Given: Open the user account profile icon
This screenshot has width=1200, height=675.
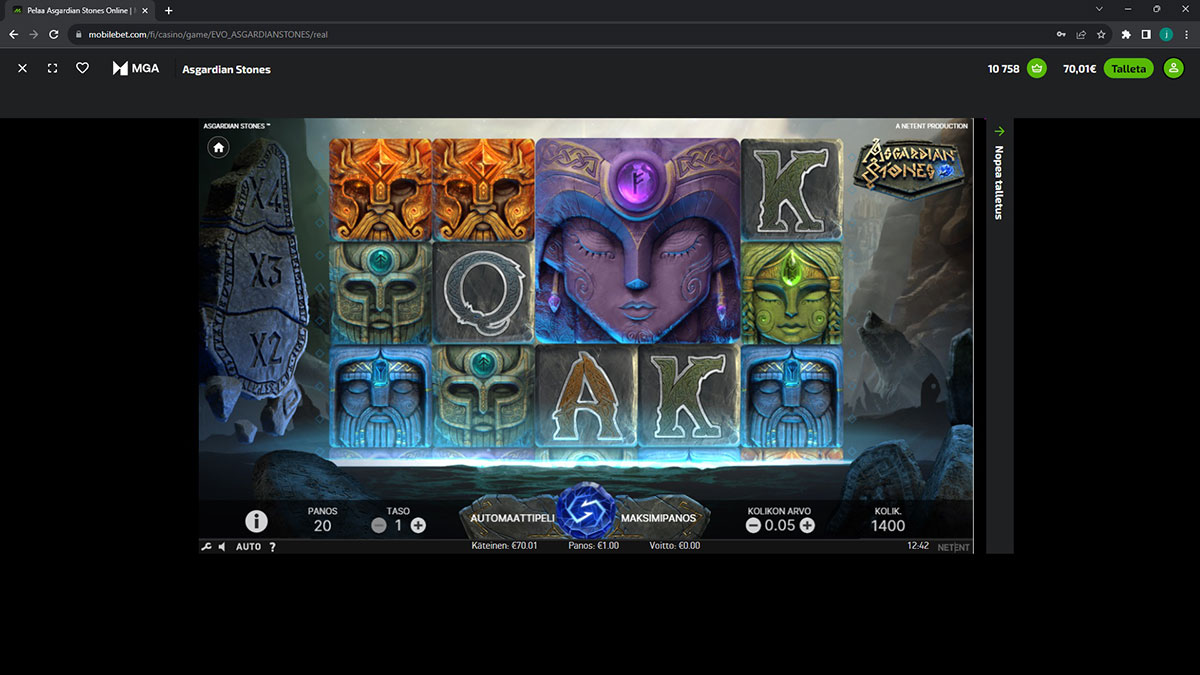Looking at the screenshot, I should pos(1174,69).
